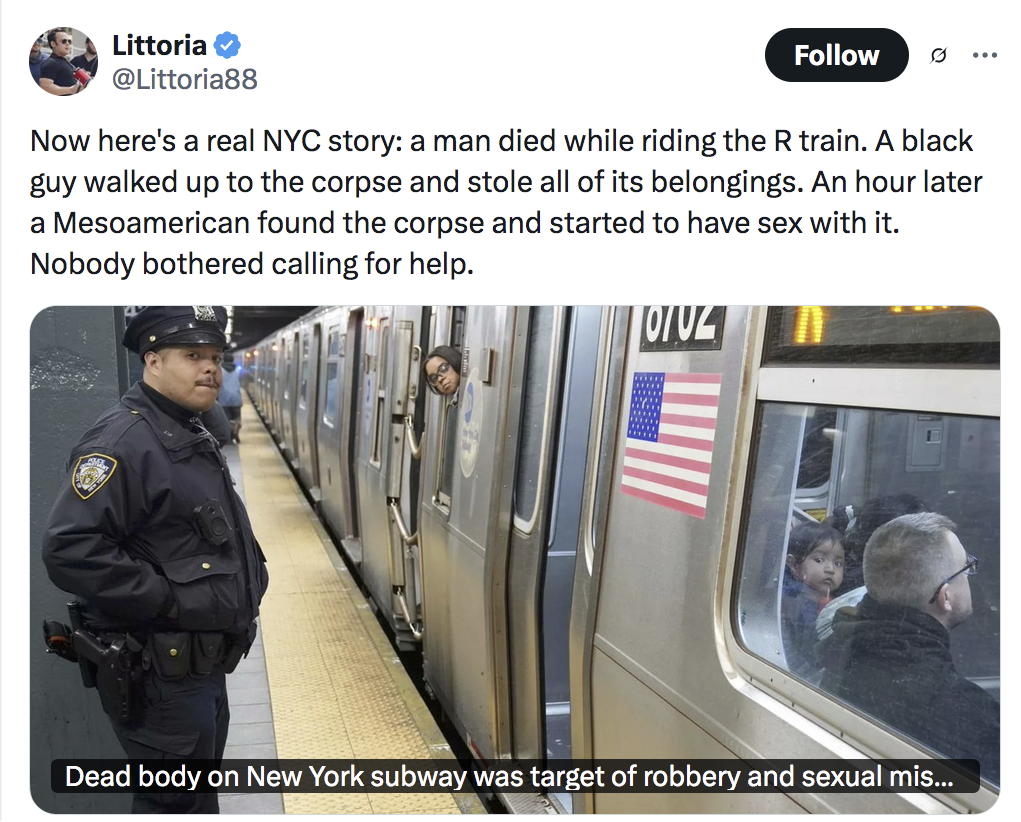Open the Littoria display name link

160,46
